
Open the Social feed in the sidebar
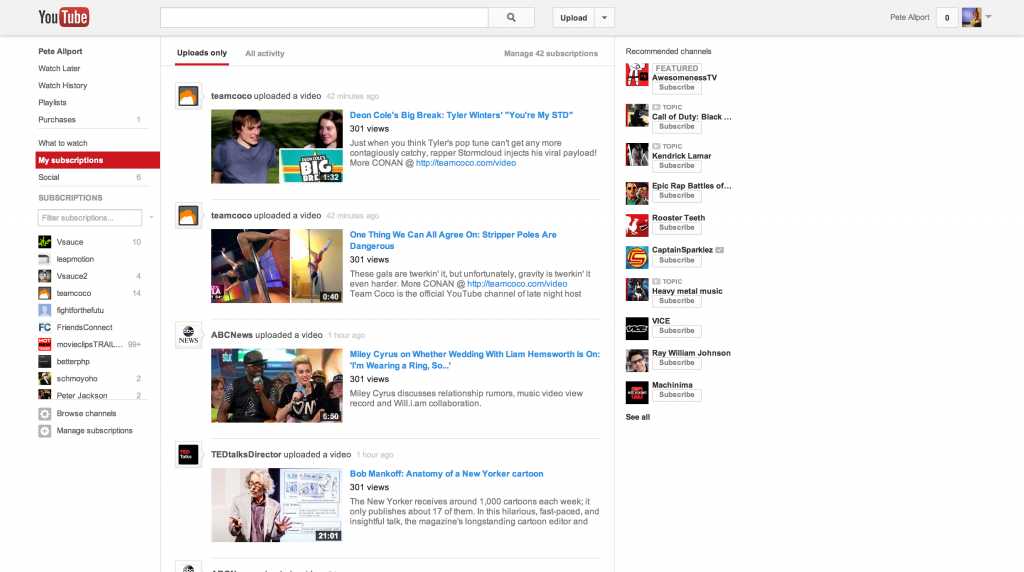(x=48, y=177)
